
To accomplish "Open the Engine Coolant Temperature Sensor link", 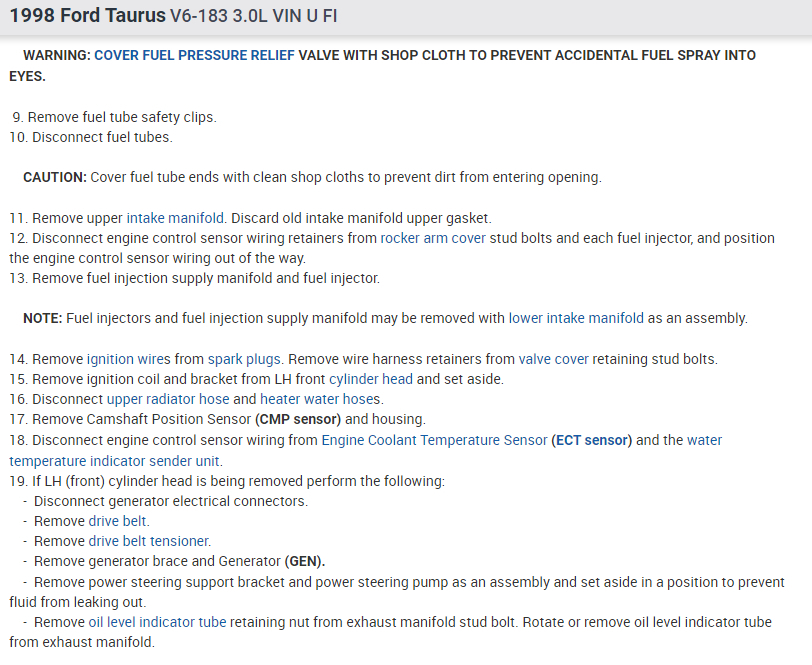I will coord(434,440).
